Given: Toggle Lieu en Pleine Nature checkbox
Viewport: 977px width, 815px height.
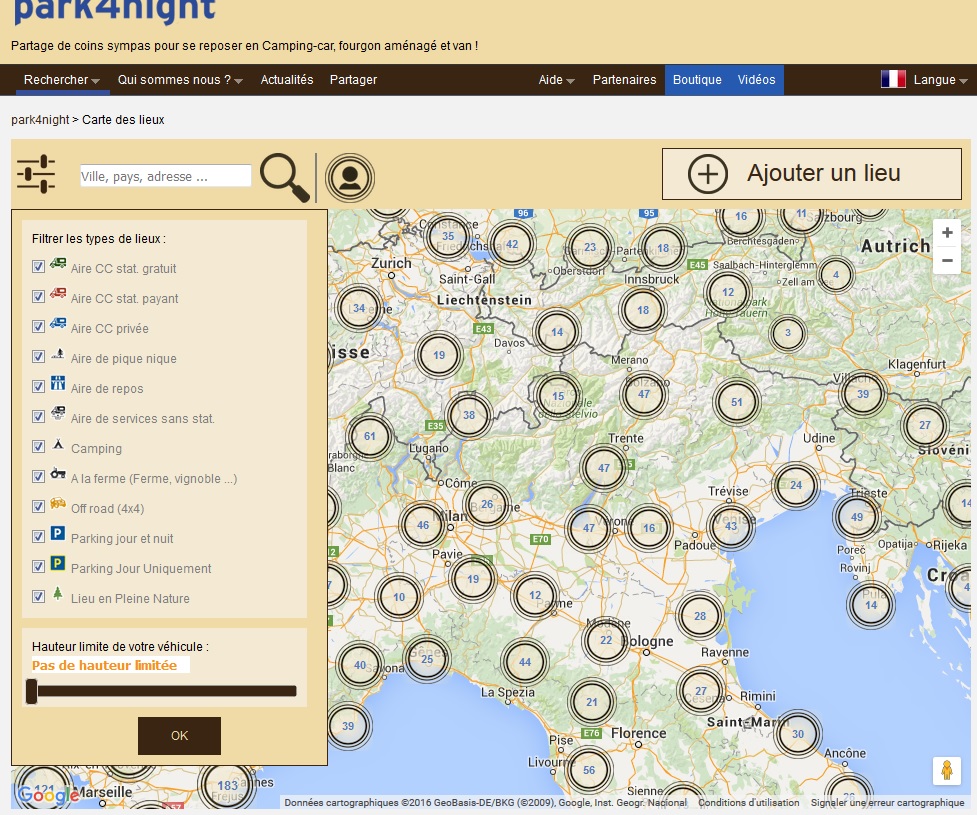Looking at the screenshot, I should [x=38, y=596].
